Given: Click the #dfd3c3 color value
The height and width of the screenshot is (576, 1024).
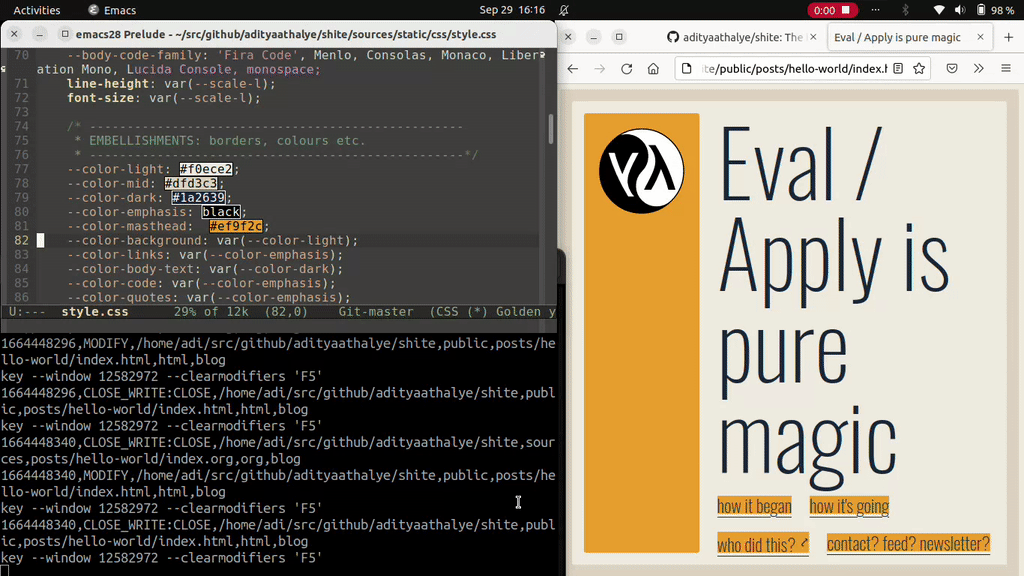Looking at the screenshot, I should point(191,184).
